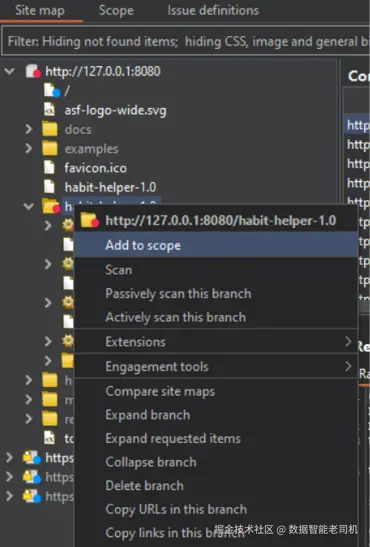370x547 pixels.
Task: Open the site map filter bar
Action: click(x=187, y=42)
